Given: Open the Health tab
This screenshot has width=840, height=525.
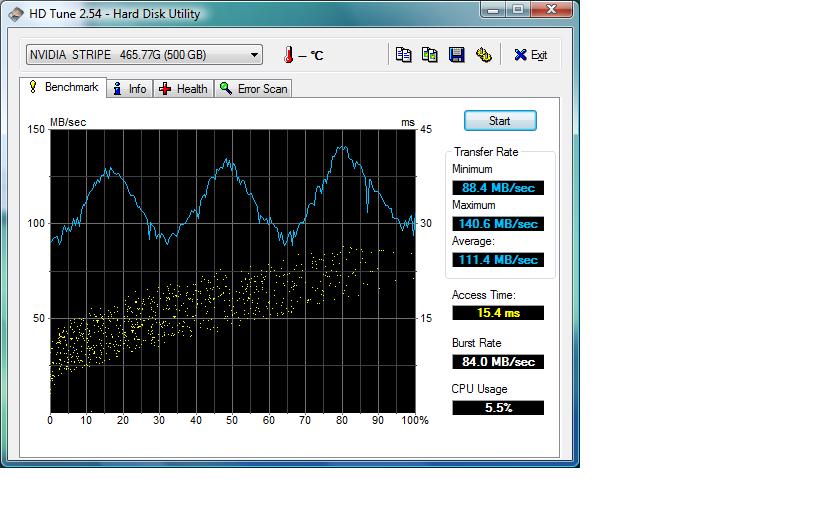Looking at the screenshot, I should (184, 89).
